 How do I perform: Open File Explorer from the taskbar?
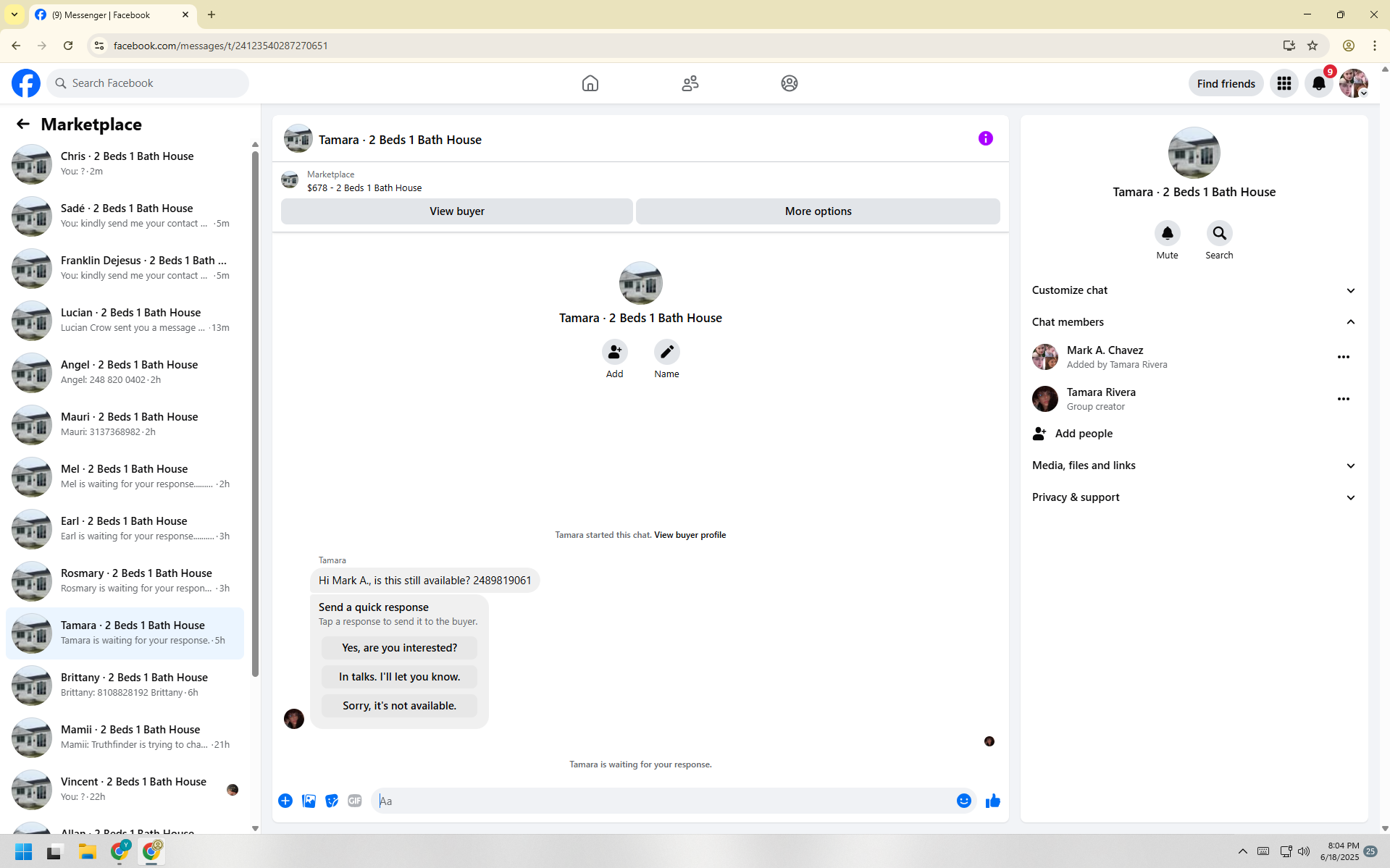tap(88, 851)
